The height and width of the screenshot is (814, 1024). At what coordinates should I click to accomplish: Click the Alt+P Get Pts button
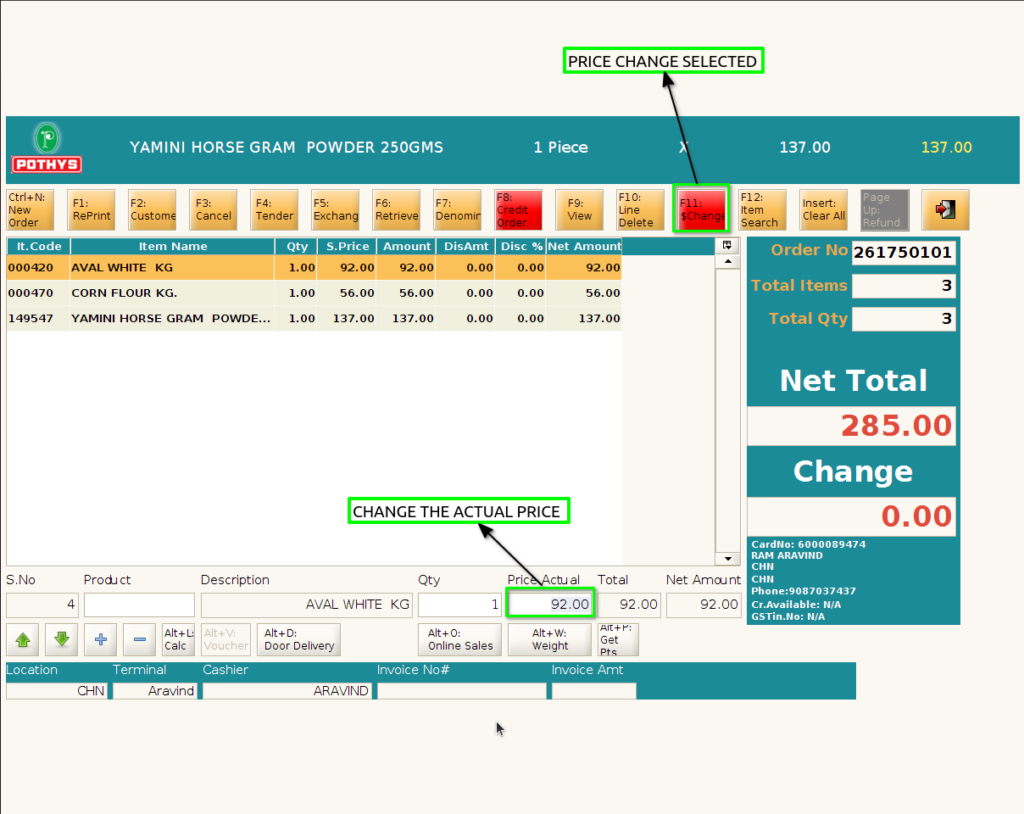[618, 640]
